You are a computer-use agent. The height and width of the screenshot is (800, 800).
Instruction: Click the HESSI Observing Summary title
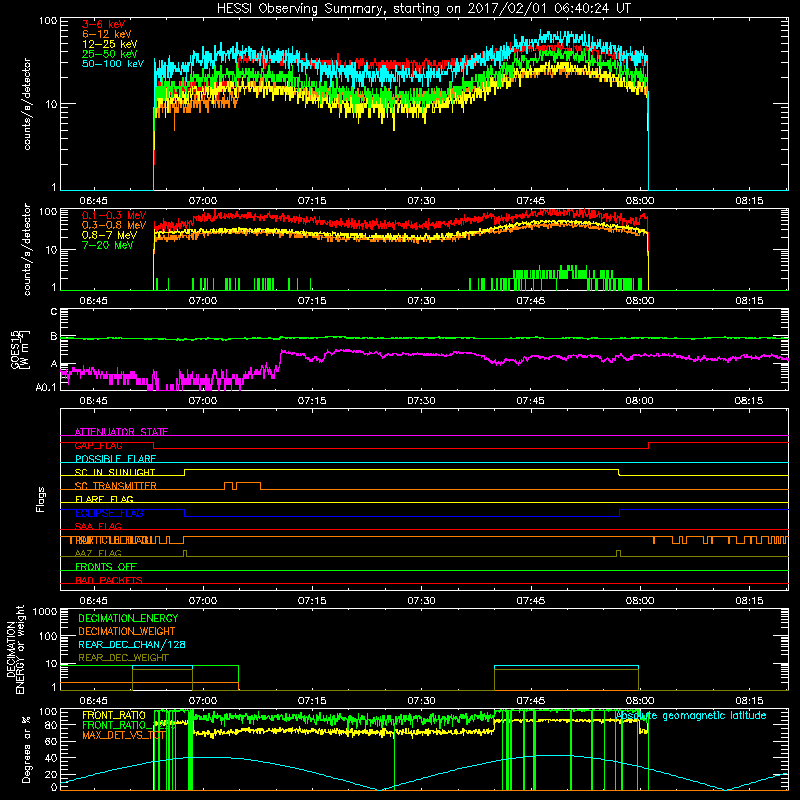pyautogui.click(x=424, y=9)
